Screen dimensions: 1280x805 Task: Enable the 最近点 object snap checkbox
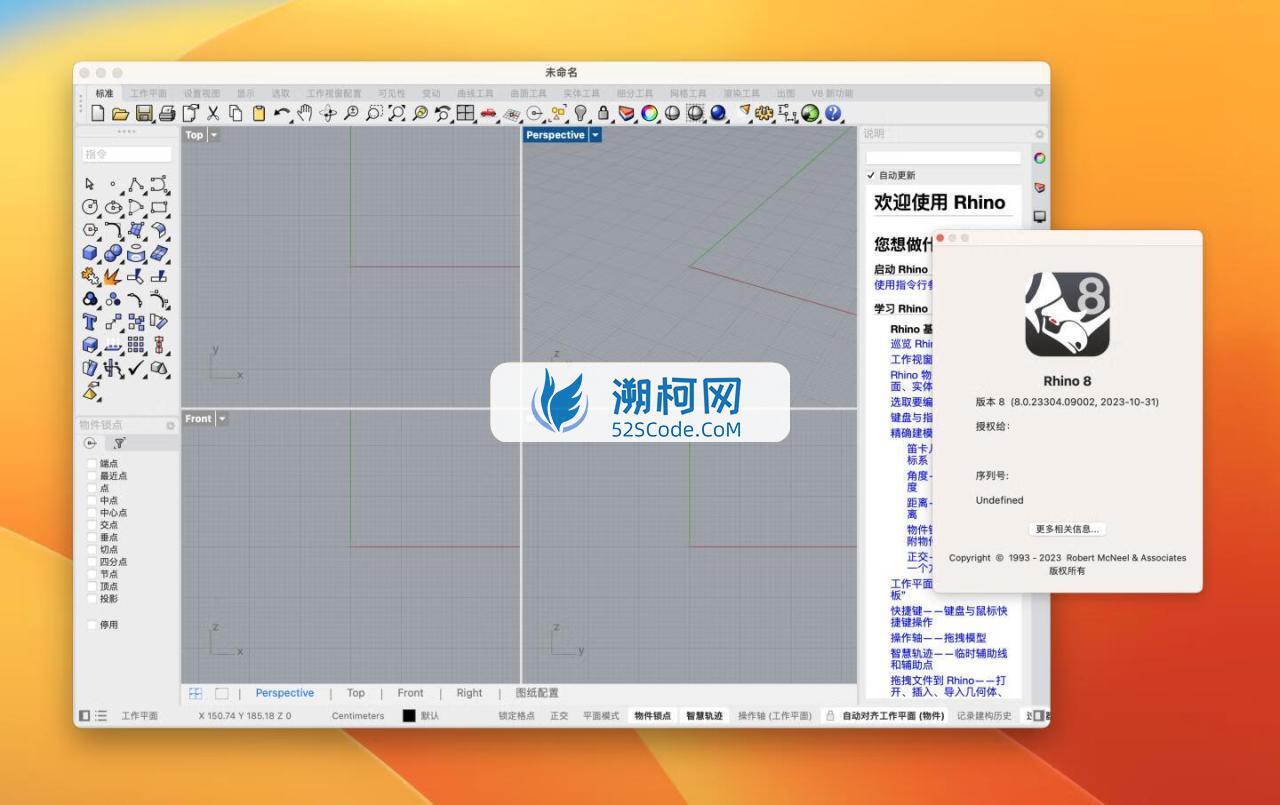(92, 476)
